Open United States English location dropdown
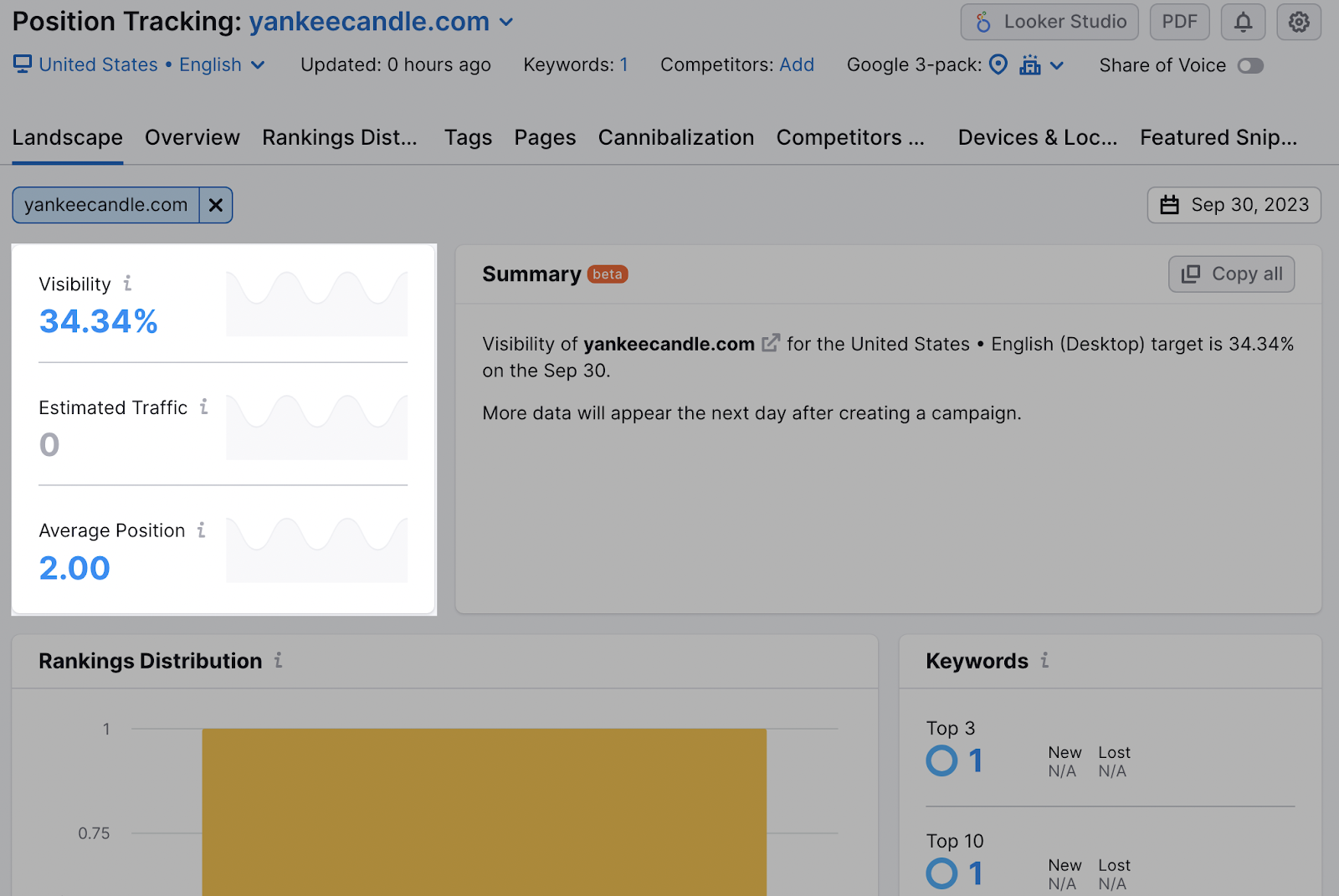This screenshot has width=1339, height=896. coord(151,64)
